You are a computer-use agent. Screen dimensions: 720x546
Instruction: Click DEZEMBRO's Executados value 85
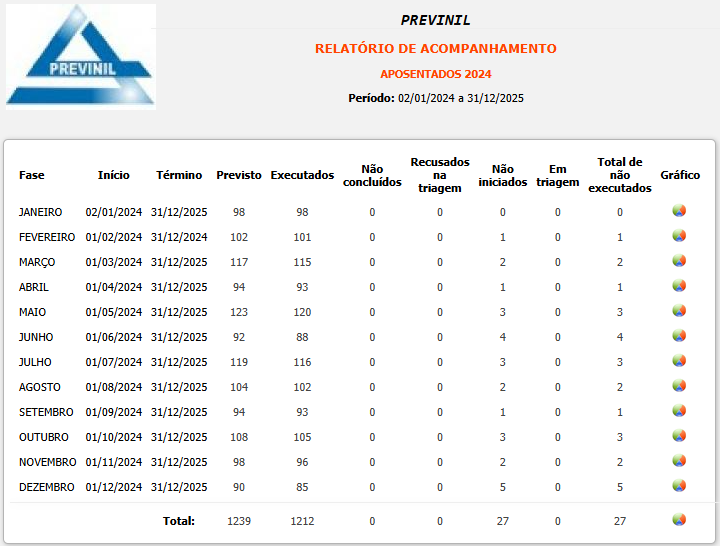click(302, 487)
